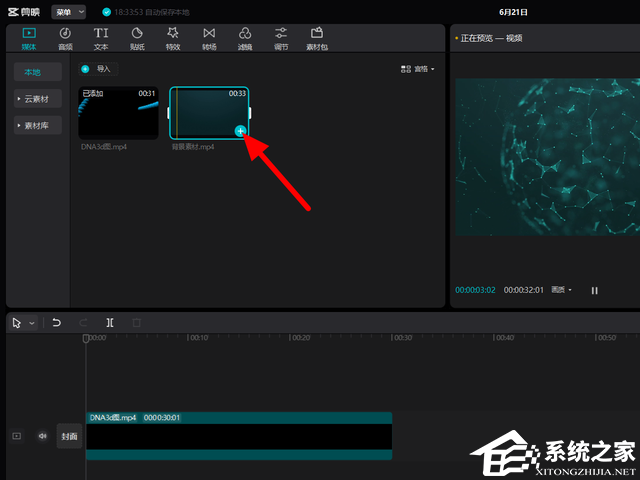The height and width of the screenshot is (480, 640).
Task: Open the 菜单 menu dropdown
Action: coord(68,12)
